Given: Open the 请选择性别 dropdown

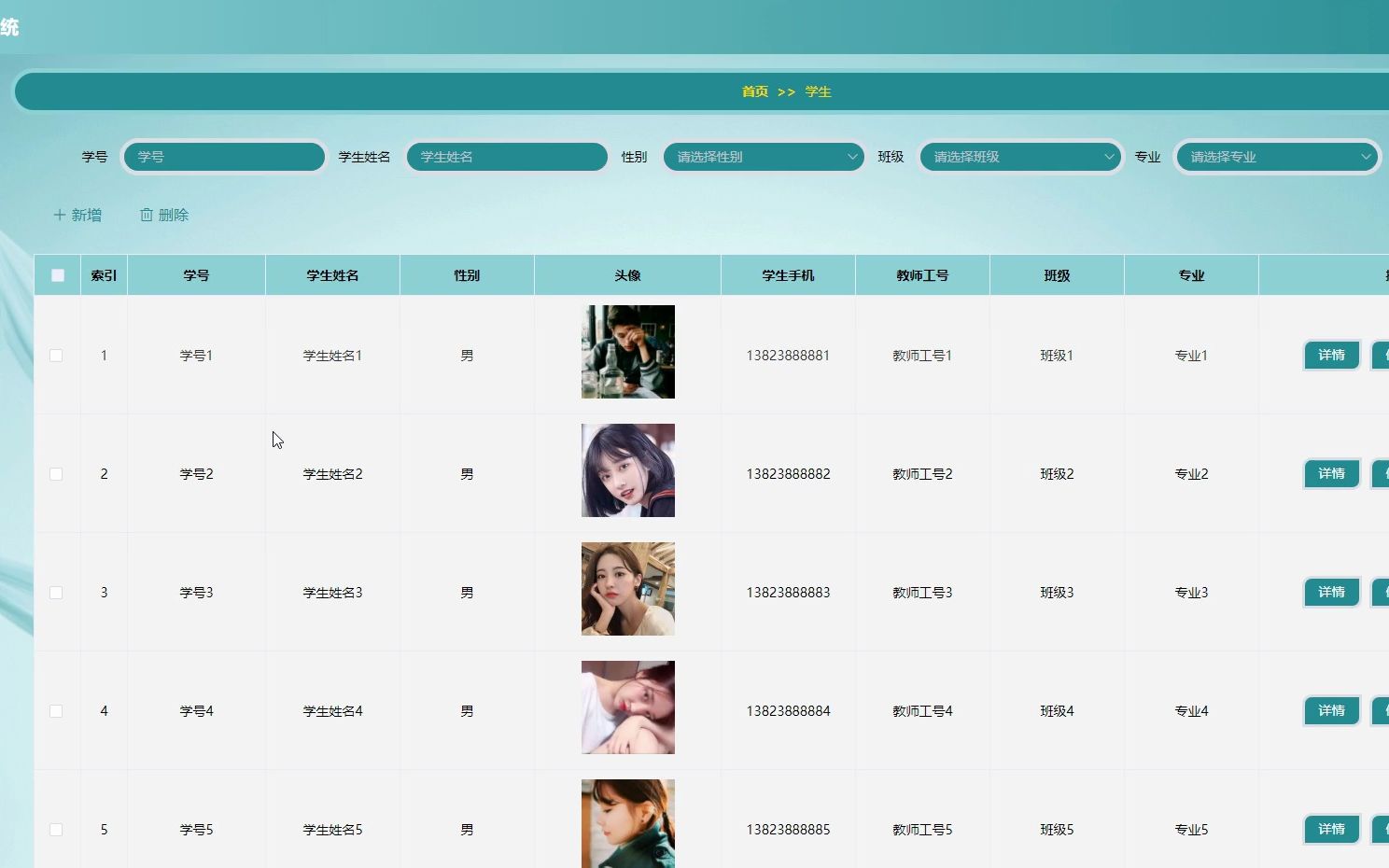Looking at the screenshot, I should point(764,157).
